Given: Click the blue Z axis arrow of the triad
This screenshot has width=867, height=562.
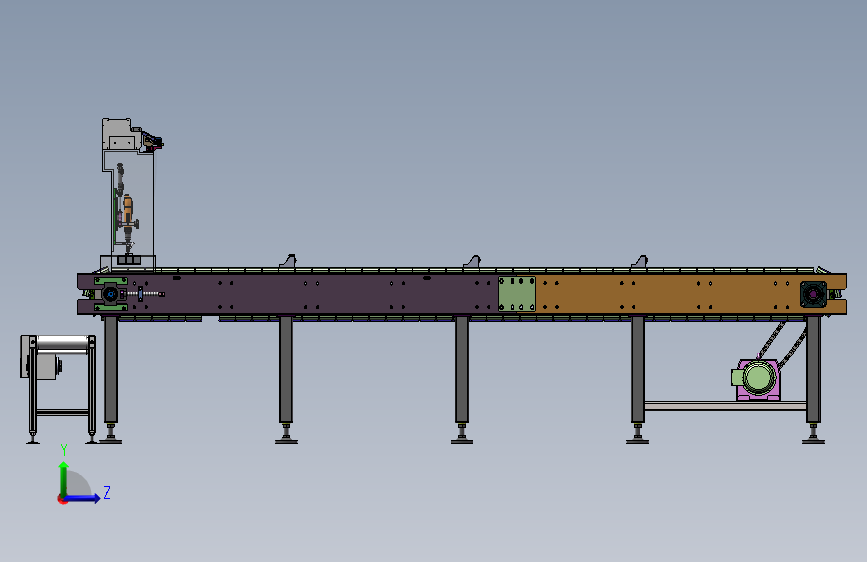Looking at the screenshot, I should 82,498.
